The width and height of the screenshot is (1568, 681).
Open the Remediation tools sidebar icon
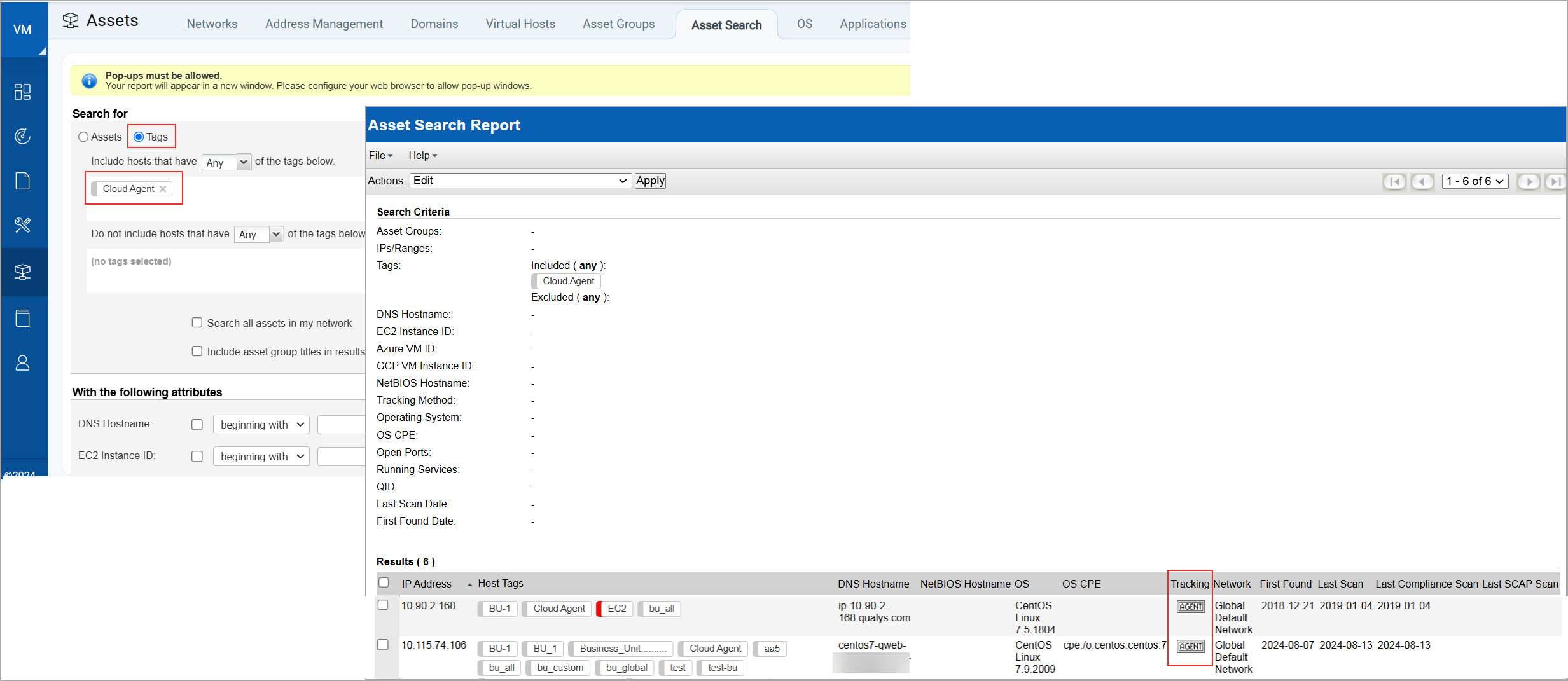23,225
